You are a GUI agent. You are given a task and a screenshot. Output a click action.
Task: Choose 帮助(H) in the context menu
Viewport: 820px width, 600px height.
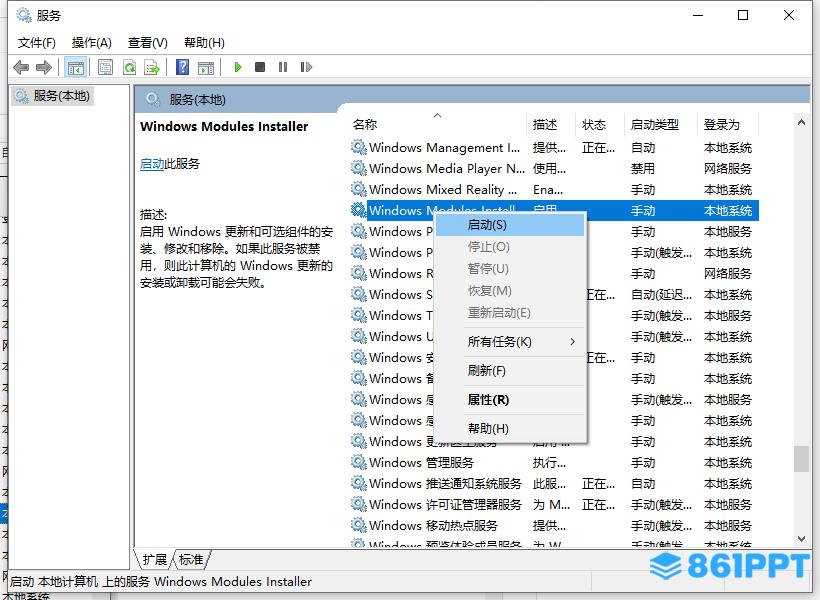[509, 428]
